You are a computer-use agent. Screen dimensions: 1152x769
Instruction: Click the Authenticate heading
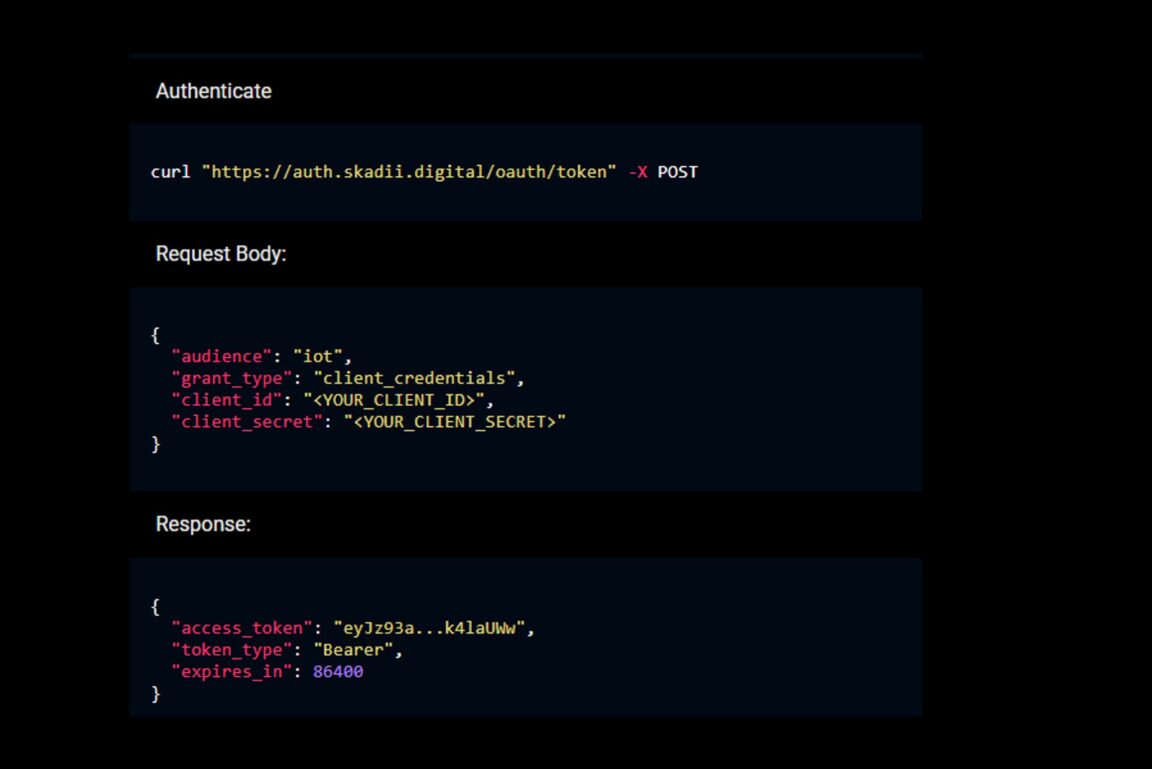(x=213, y=91)
